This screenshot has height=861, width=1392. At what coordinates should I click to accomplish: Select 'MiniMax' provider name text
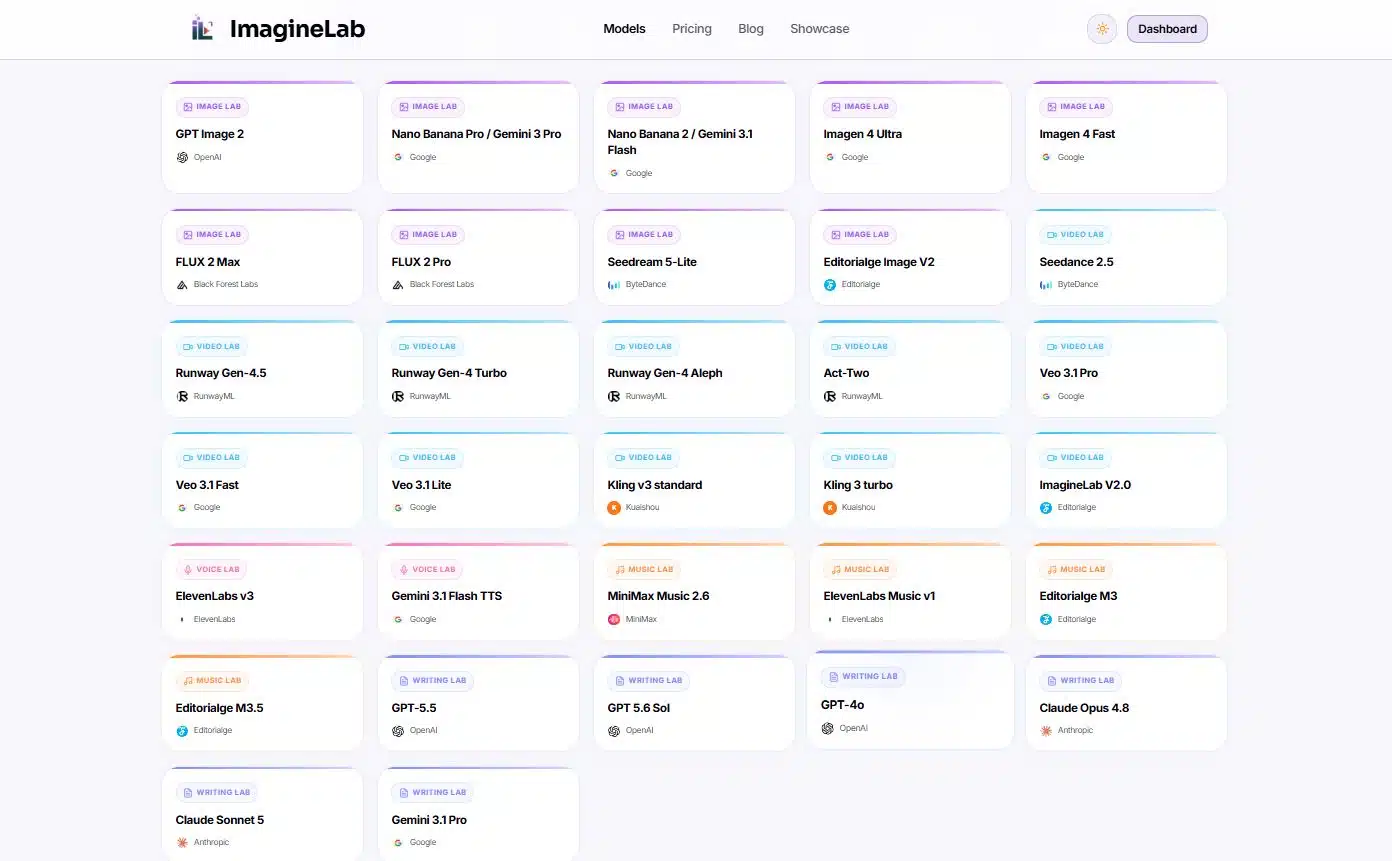[x=642, y=619]
